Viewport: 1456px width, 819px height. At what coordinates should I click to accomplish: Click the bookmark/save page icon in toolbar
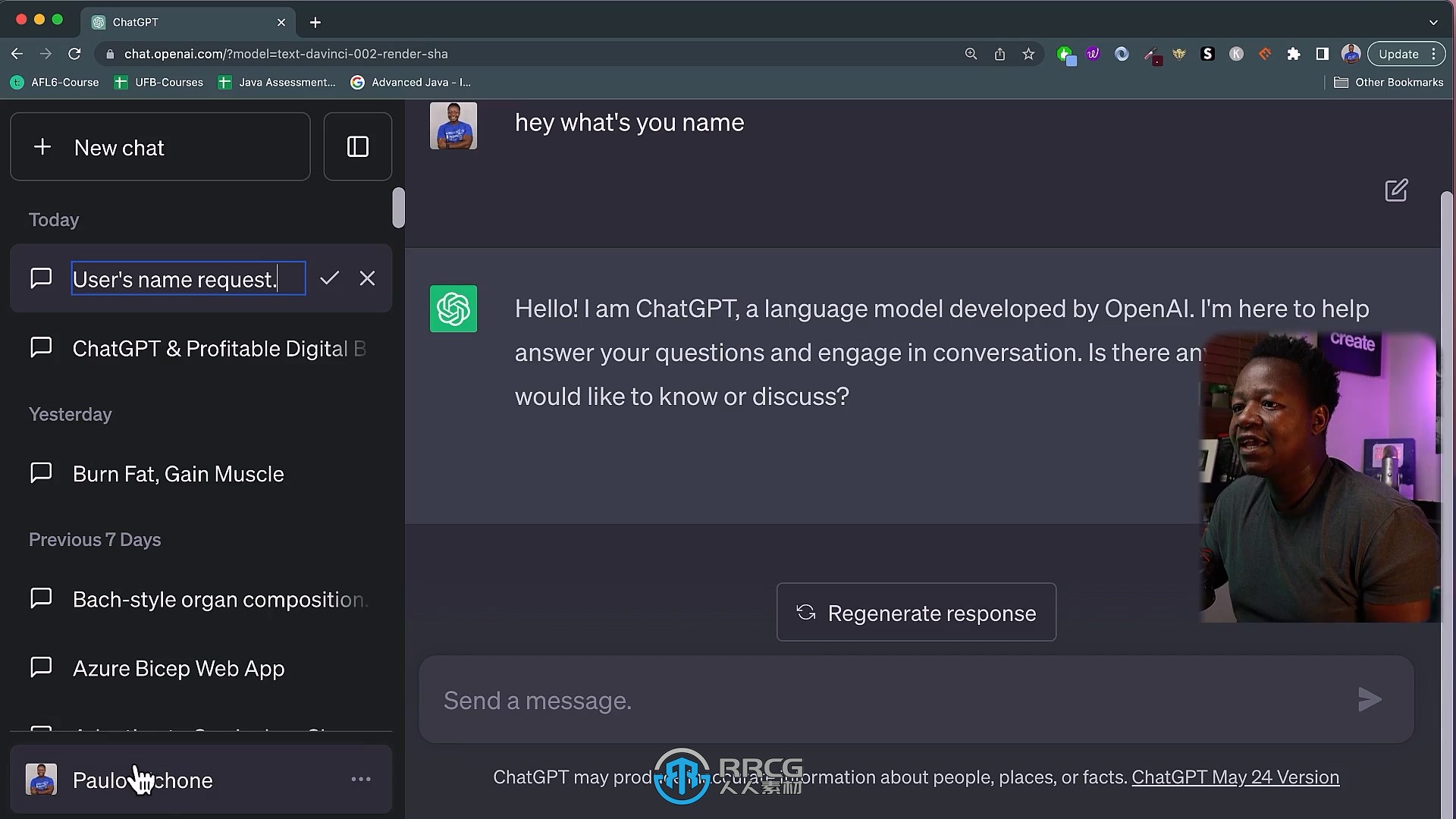pos(1029,54)
